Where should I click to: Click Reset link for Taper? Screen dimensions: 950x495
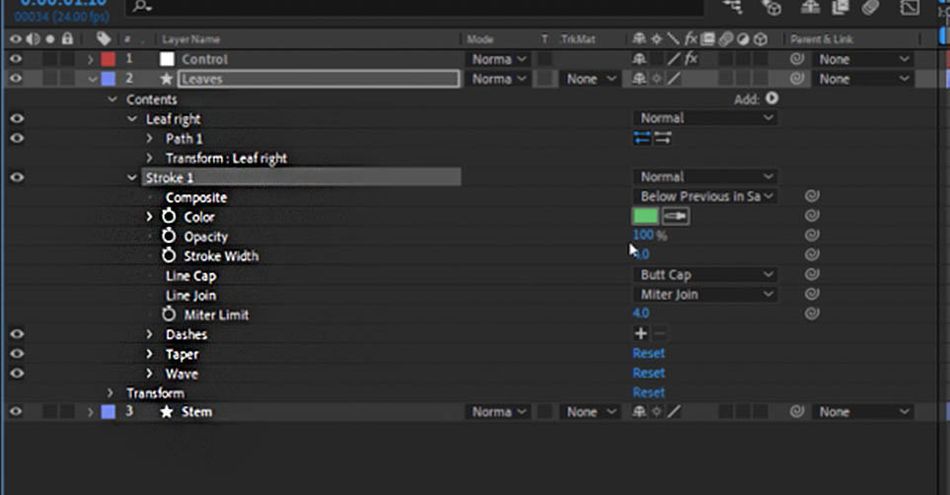click(x=648, y=353)
